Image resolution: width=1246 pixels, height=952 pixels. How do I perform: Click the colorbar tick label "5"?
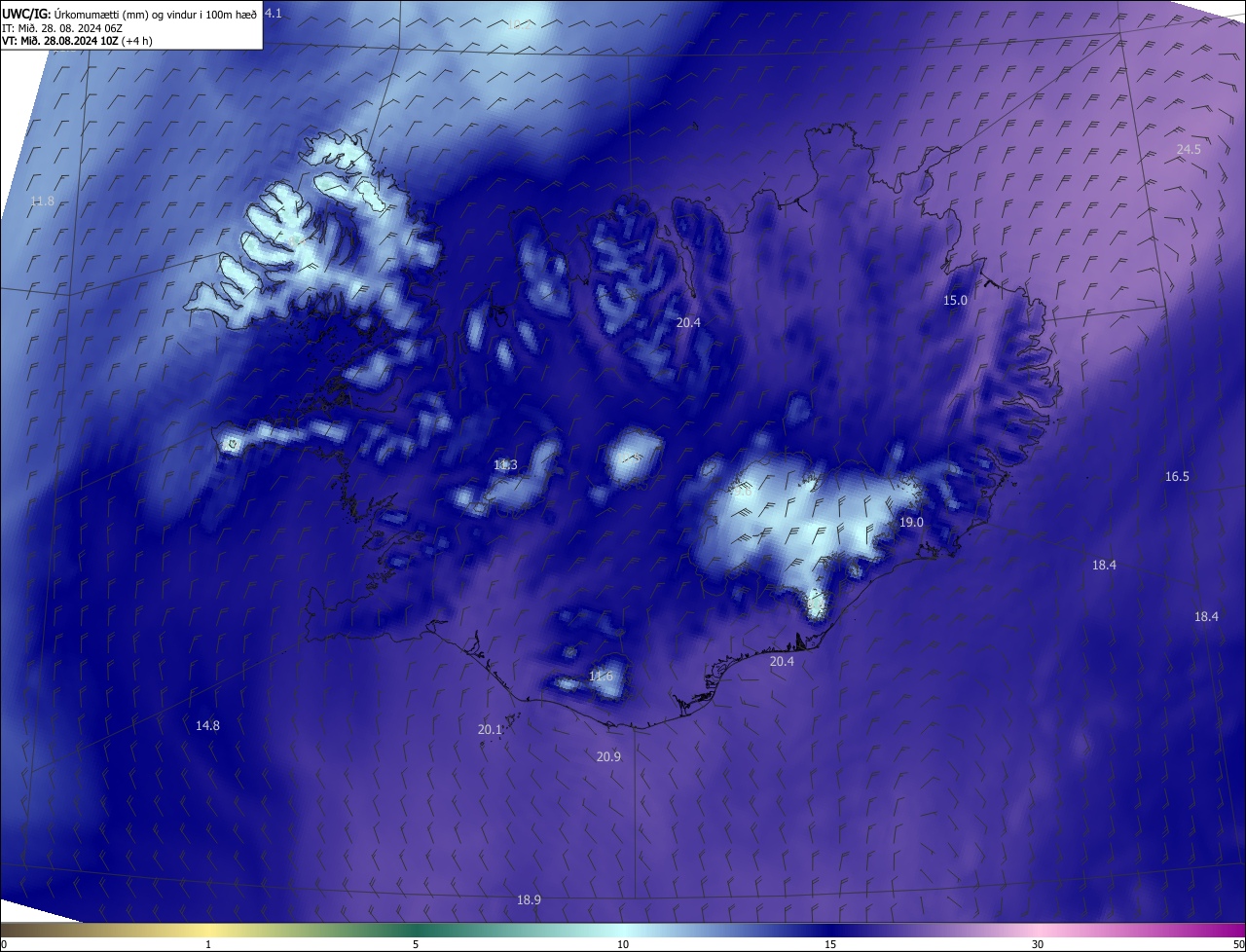point(416,944)
